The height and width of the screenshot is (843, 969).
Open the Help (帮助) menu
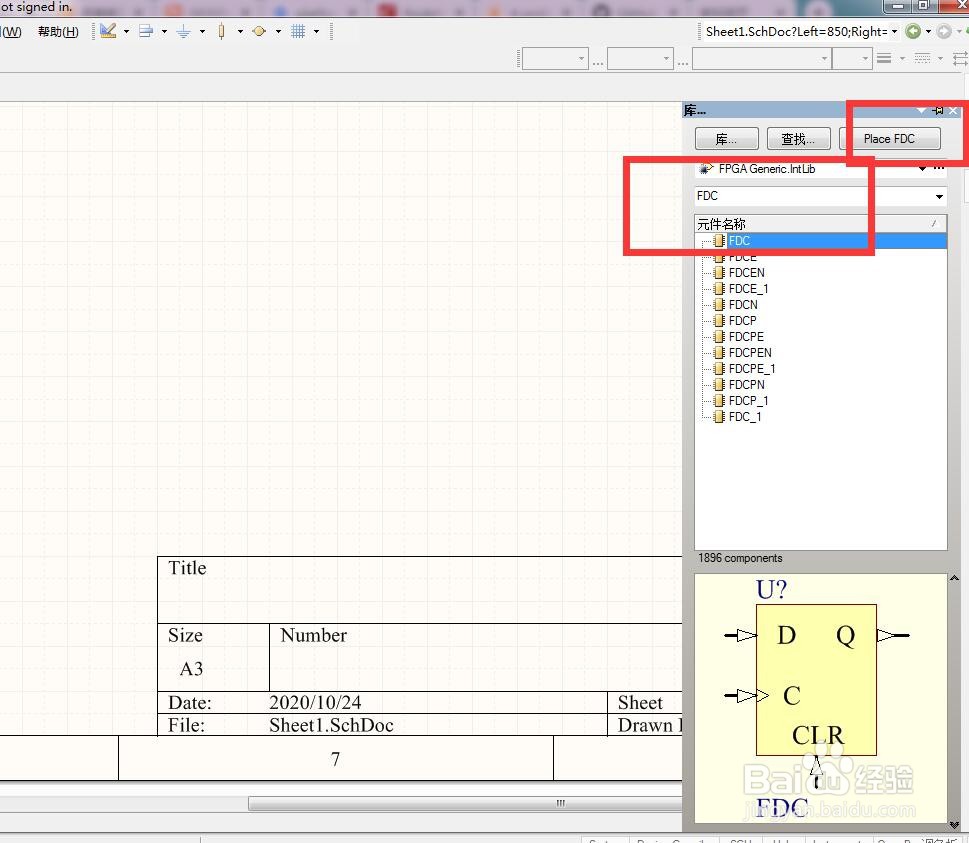point(58,32)
